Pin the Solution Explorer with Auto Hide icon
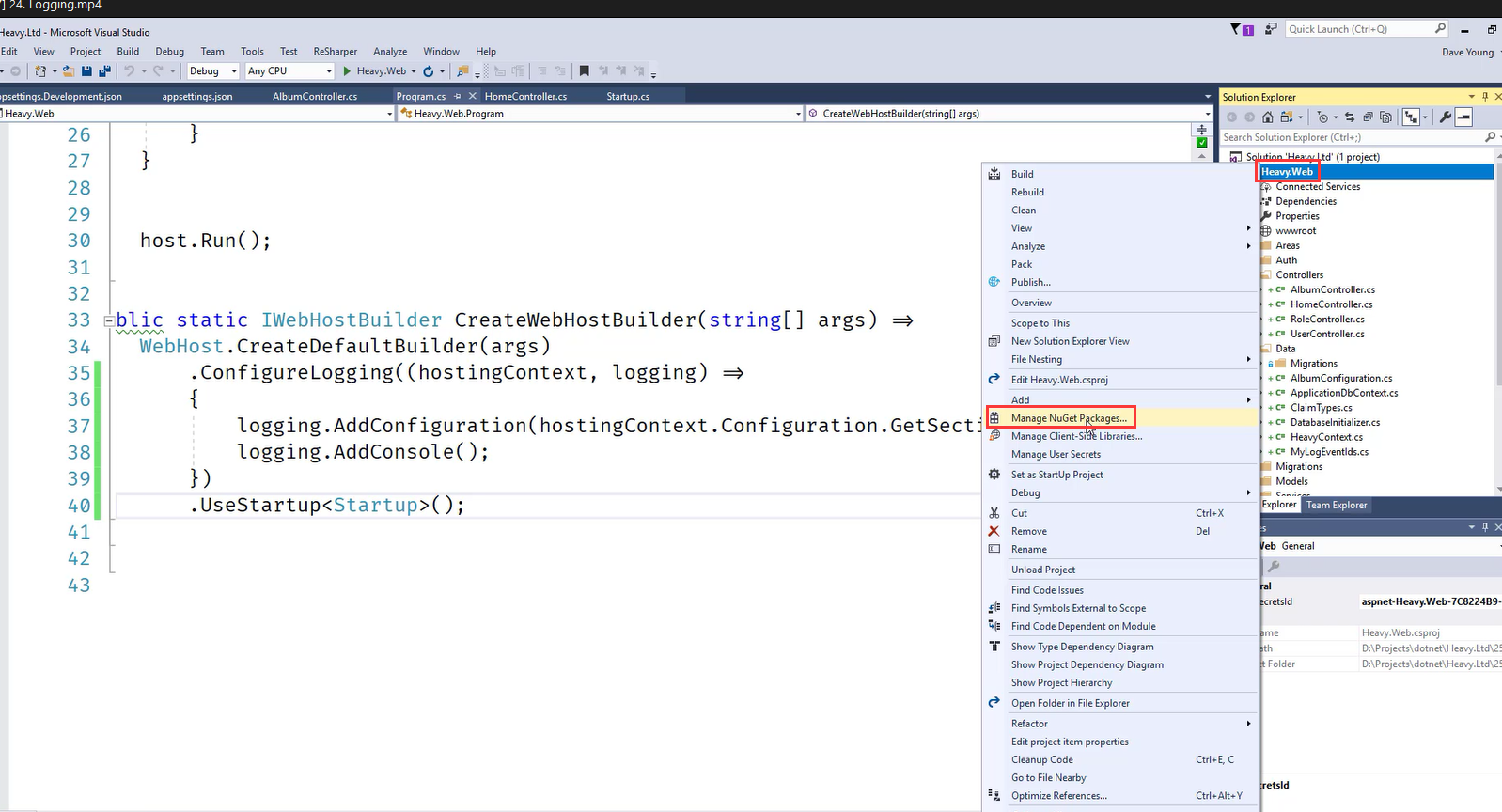Image resolution: width=1502 pixels, height=812 pixels. (1485, 97)
